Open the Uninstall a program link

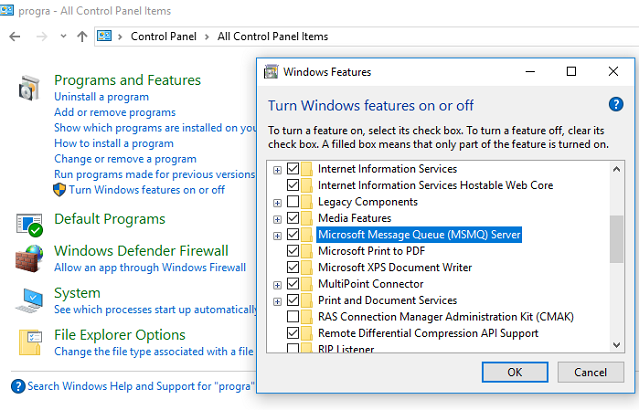[101, 97]
